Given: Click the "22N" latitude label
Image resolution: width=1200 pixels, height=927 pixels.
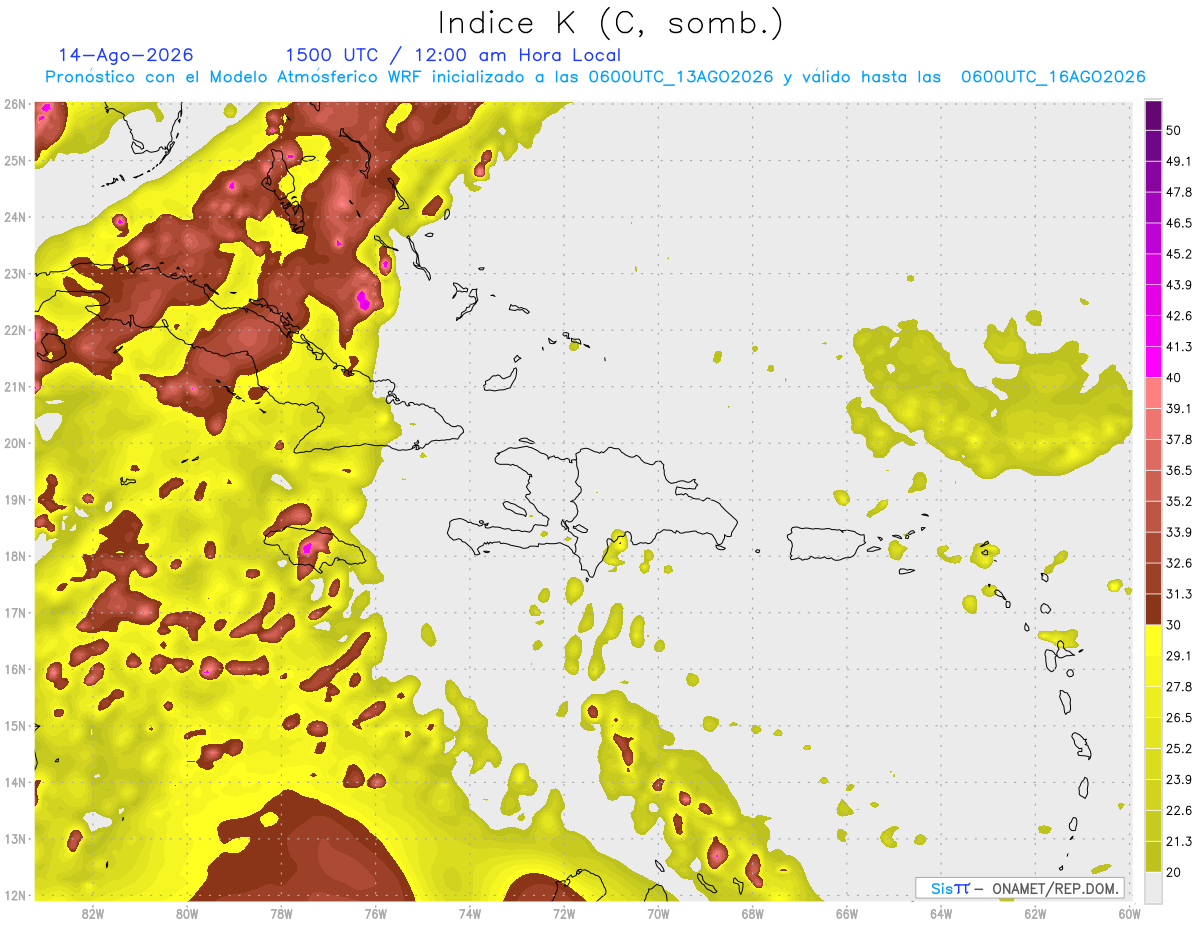Looking at the screenshot, I should [x=15, y=330].
